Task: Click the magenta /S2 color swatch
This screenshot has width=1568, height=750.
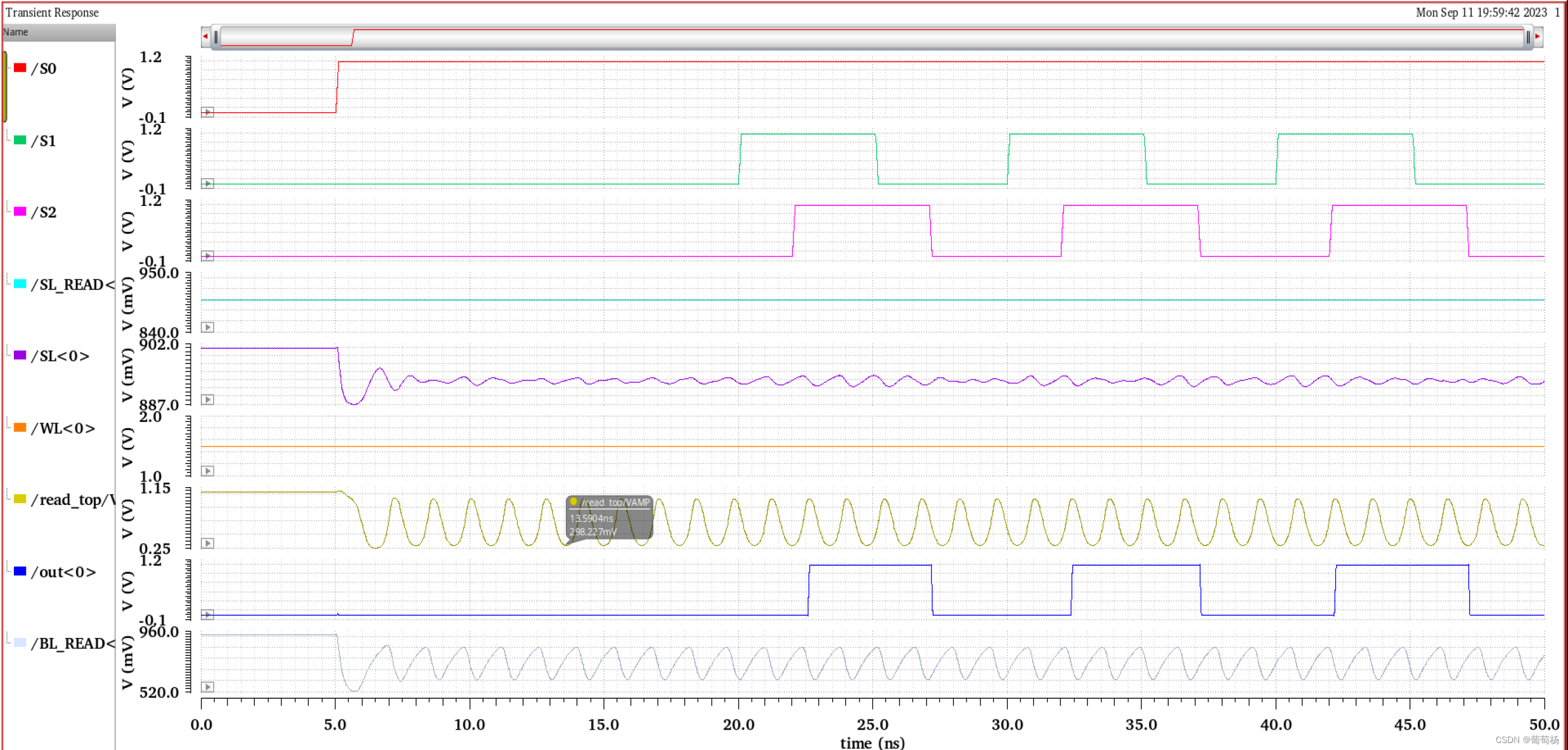Action: pos(20,212)
